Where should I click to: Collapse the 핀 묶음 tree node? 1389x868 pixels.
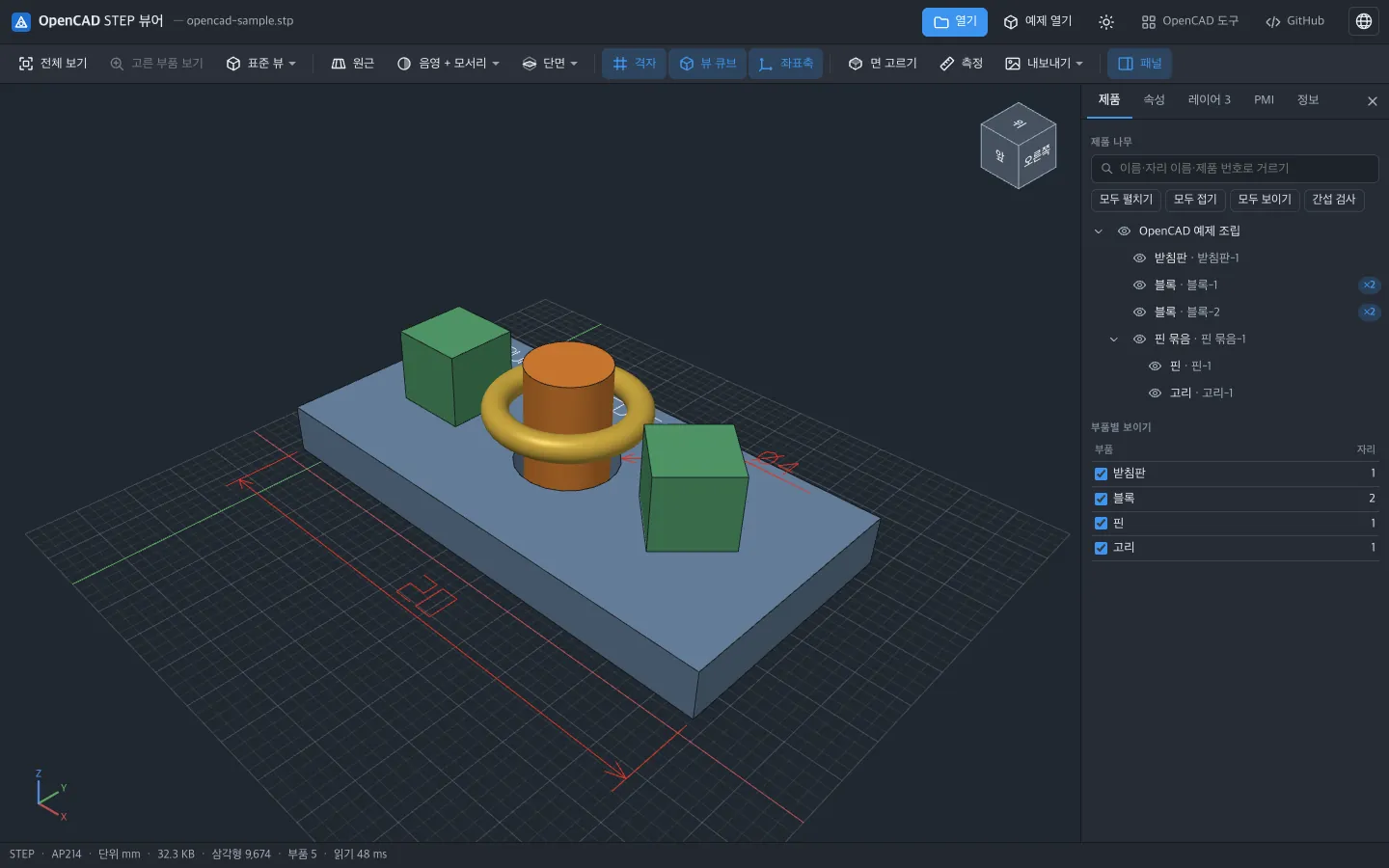(x=1113, y=339)
